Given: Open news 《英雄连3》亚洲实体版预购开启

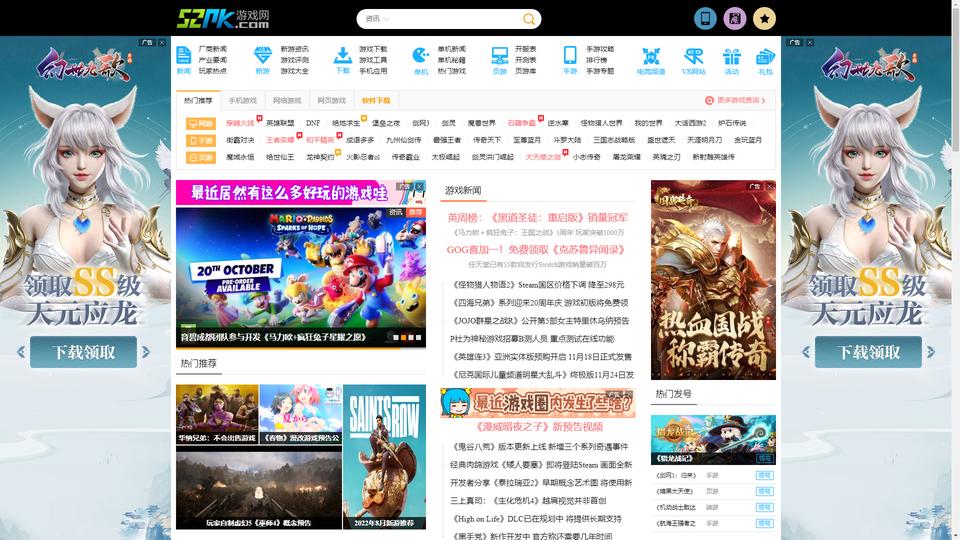Looking at the screenshot, I should [541, 357].
